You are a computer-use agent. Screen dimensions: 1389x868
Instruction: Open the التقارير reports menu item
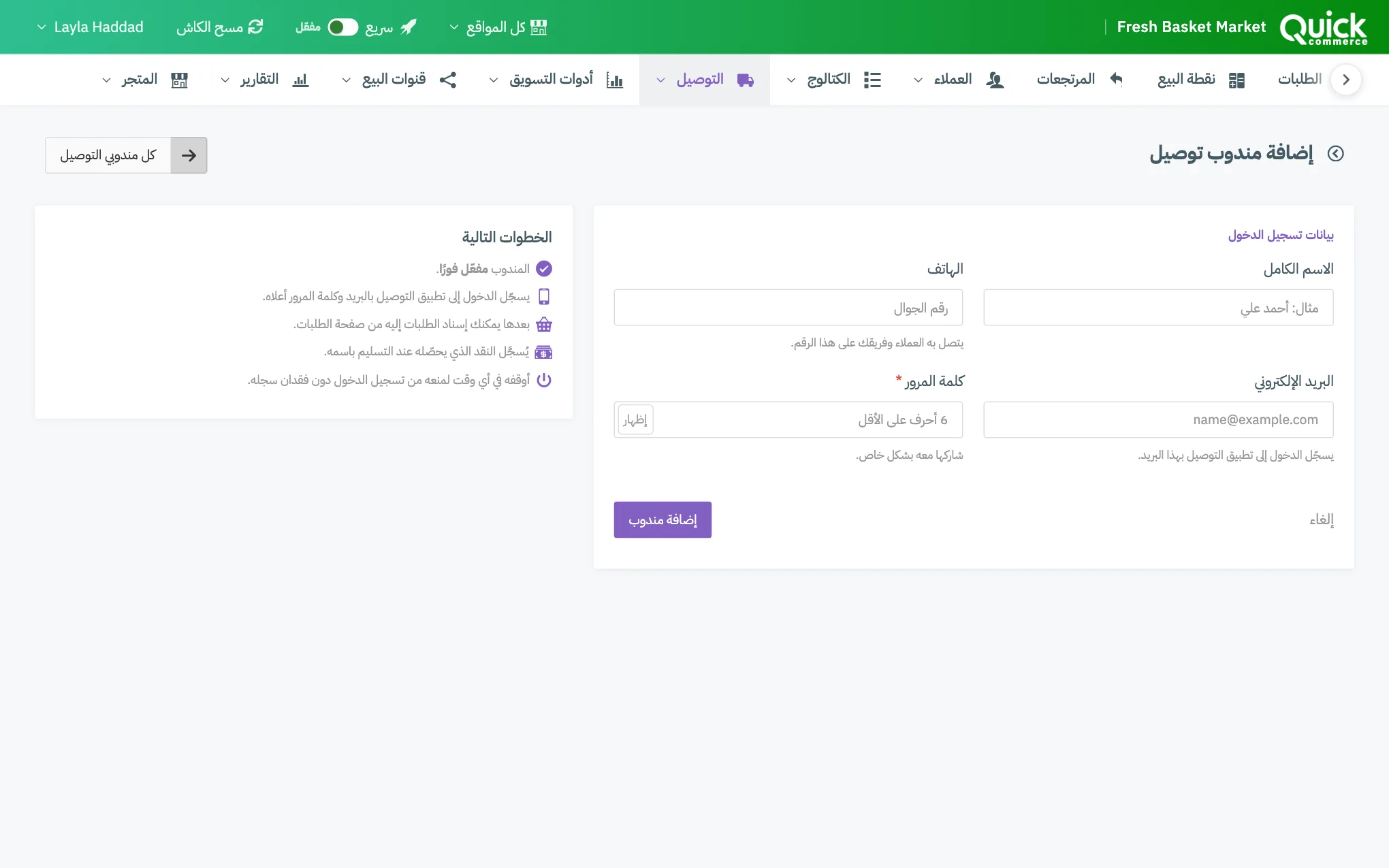266,80
